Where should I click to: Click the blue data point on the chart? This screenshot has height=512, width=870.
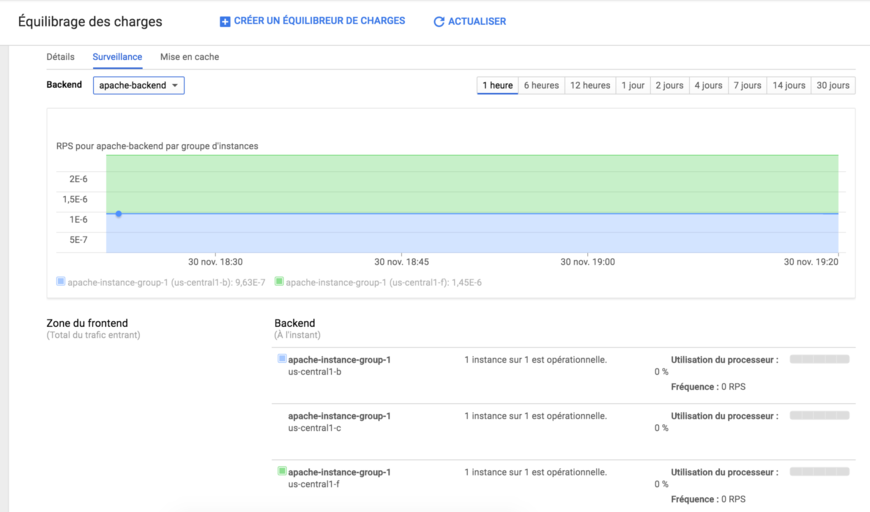tap(119, 214)
